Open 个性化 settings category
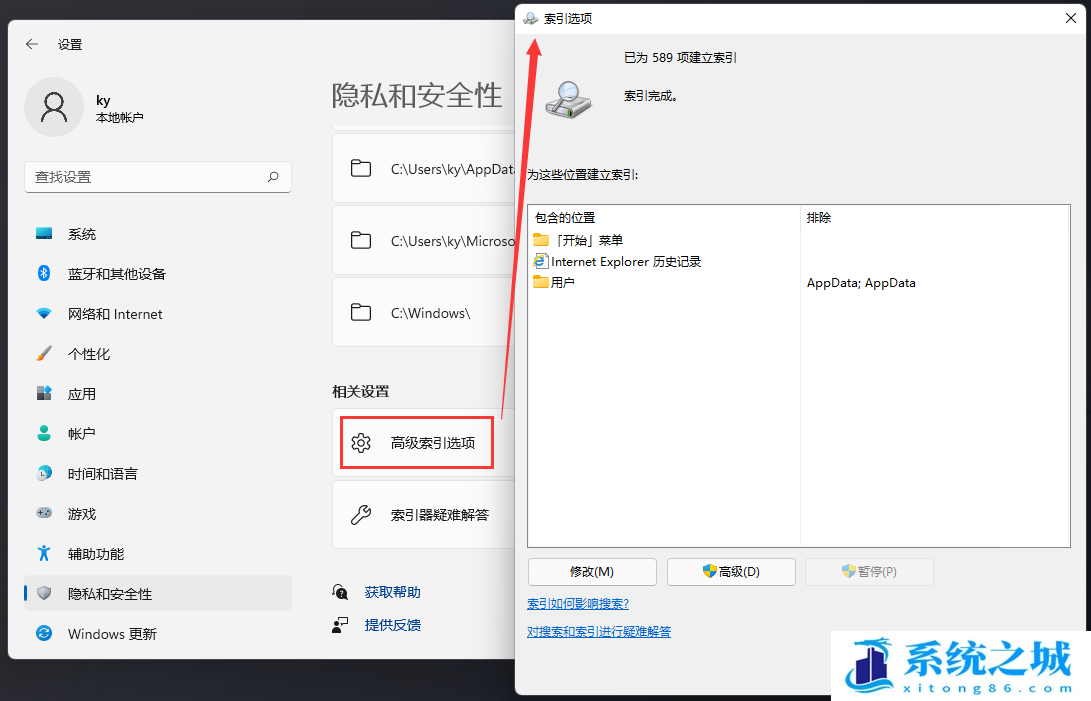The image size is (1091, 701). tap(158, 354)
